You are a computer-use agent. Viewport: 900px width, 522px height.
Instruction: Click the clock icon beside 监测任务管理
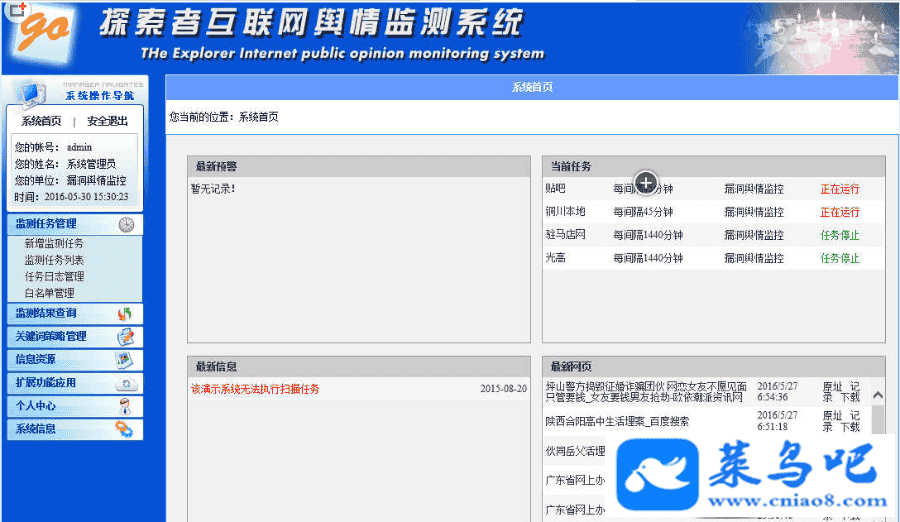click(x=126, y=225)
